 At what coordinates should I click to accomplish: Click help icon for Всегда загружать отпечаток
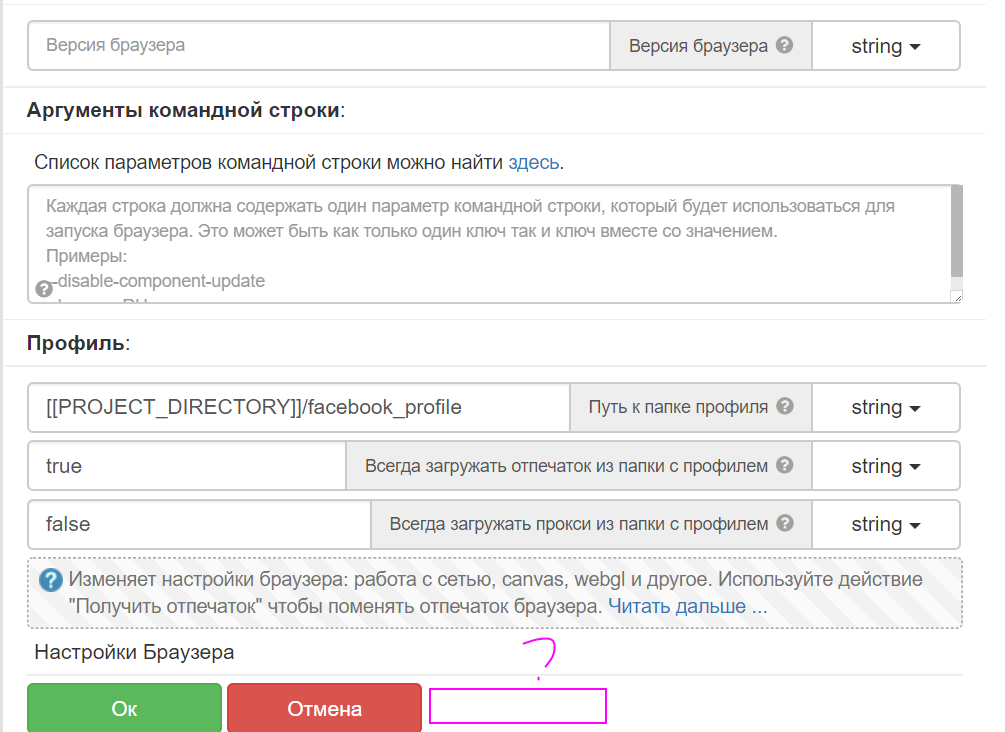click(785, 465)
